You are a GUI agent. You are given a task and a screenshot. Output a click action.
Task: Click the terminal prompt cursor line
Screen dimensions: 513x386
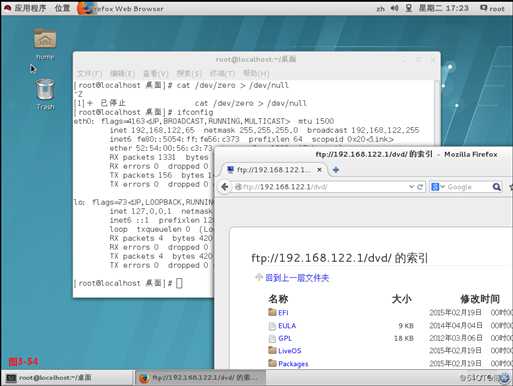point(128,283)
